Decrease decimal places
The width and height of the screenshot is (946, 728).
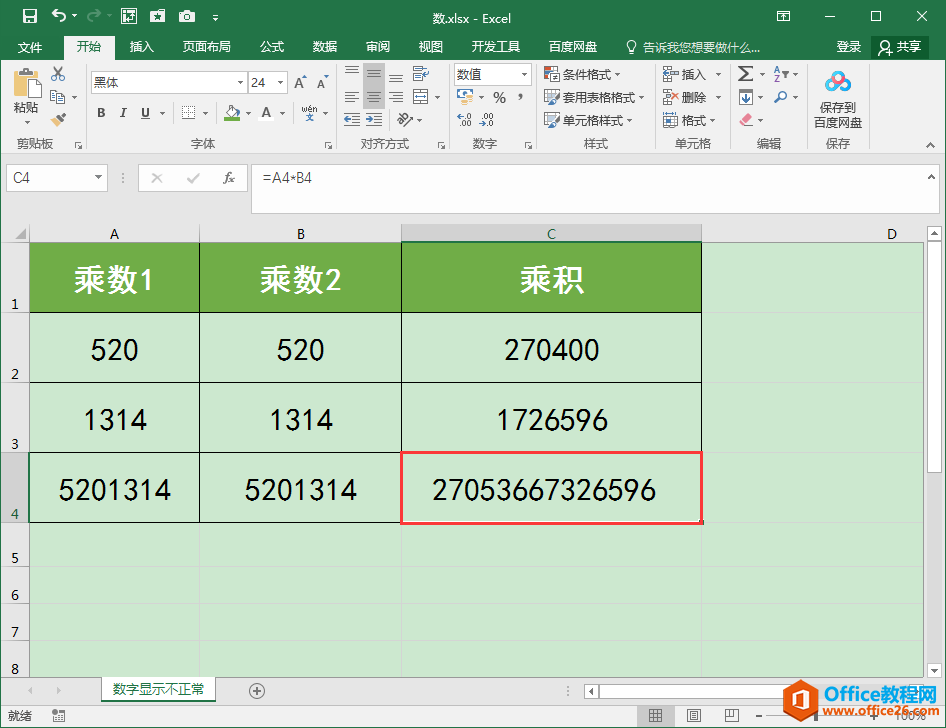[x=486, y=119]
